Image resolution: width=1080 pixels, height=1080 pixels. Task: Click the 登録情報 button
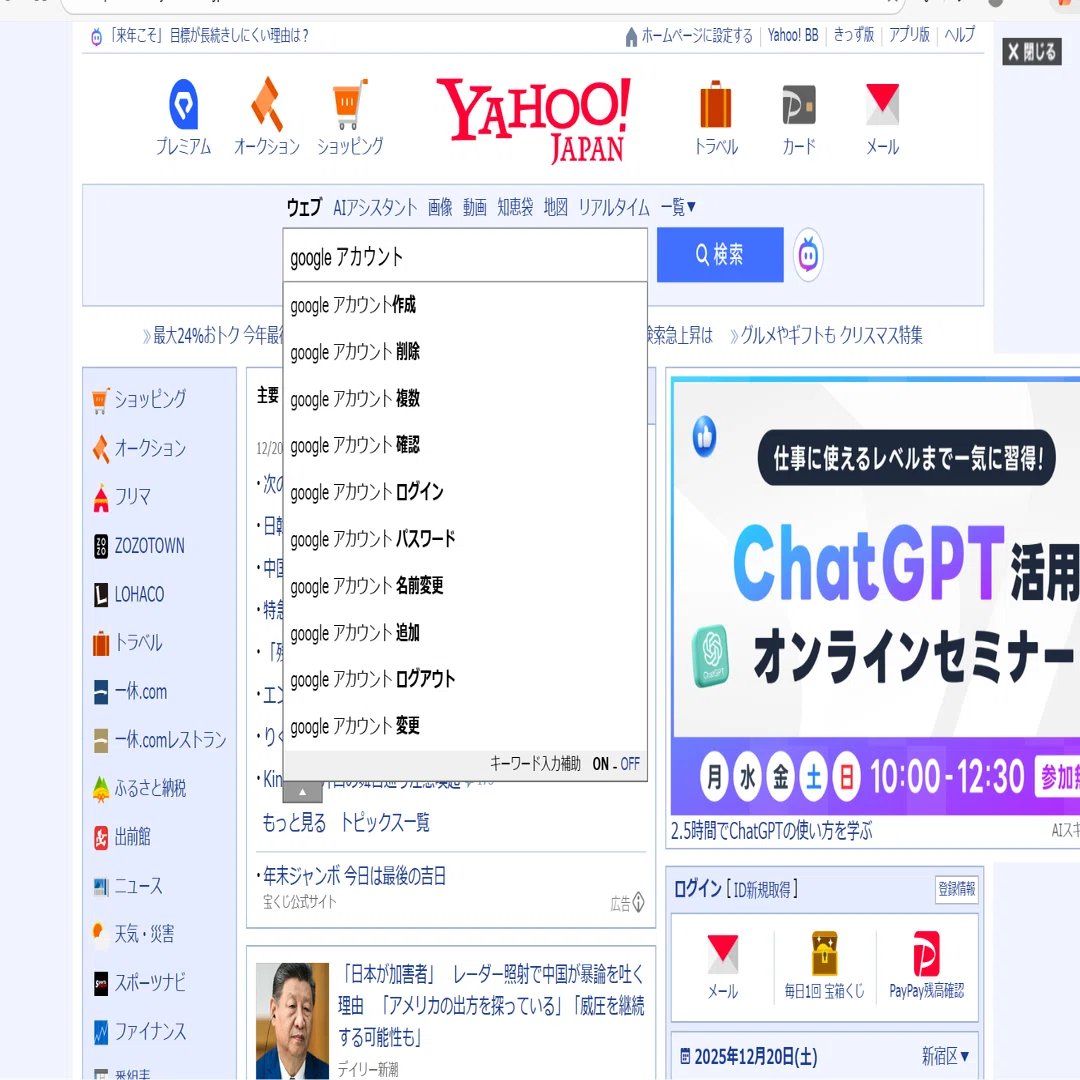coord(957,889)
